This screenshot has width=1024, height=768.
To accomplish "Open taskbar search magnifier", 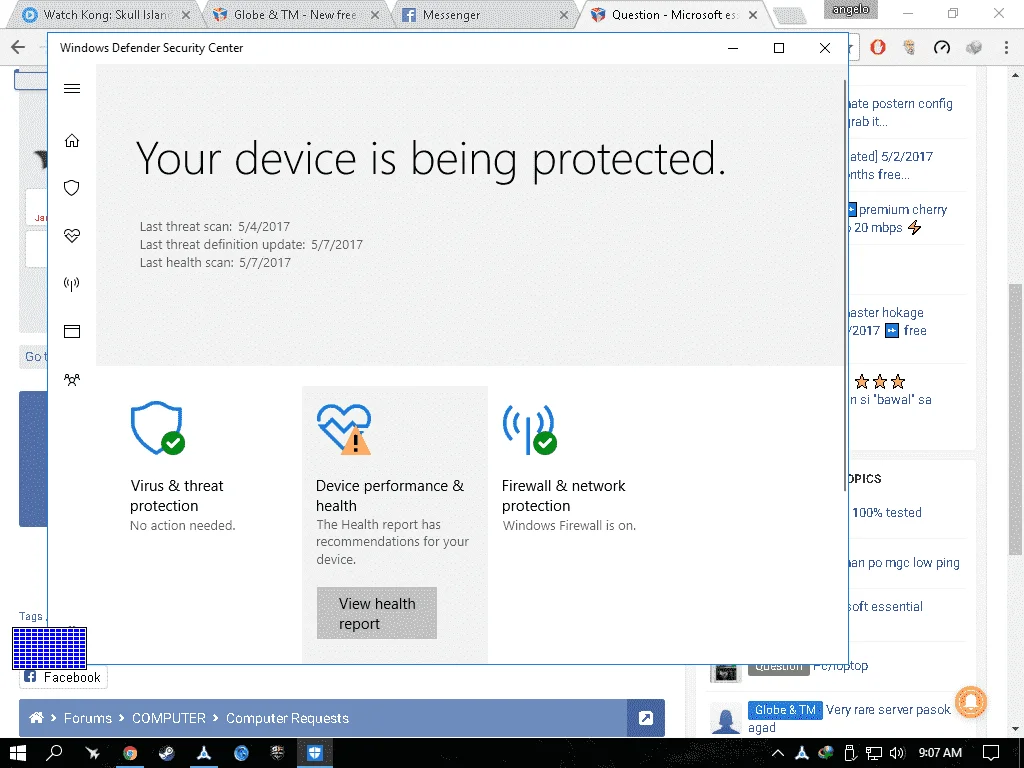I will pos(54,753).
